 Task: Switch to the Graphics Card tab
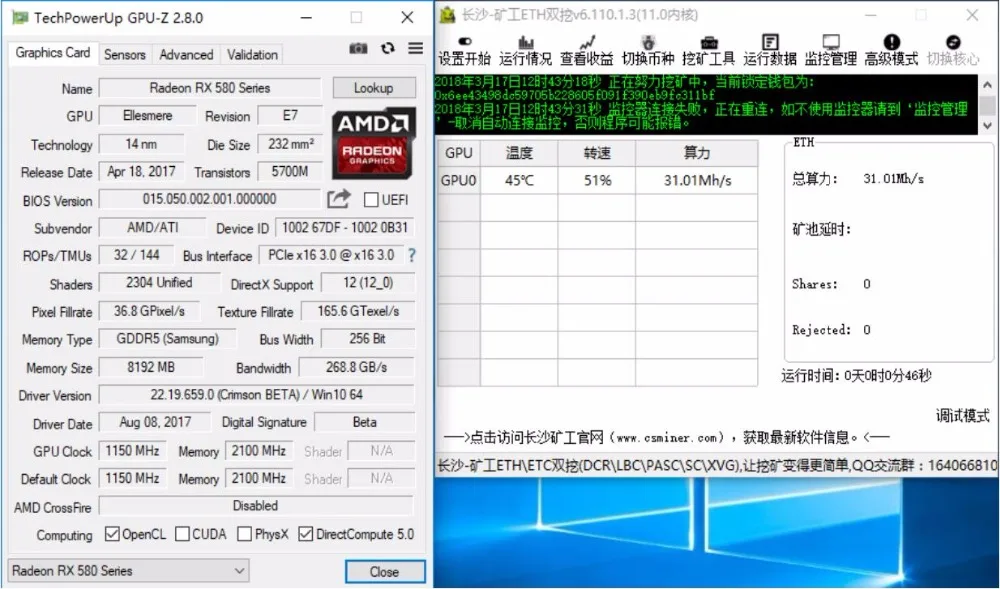(x=53, y=53)
